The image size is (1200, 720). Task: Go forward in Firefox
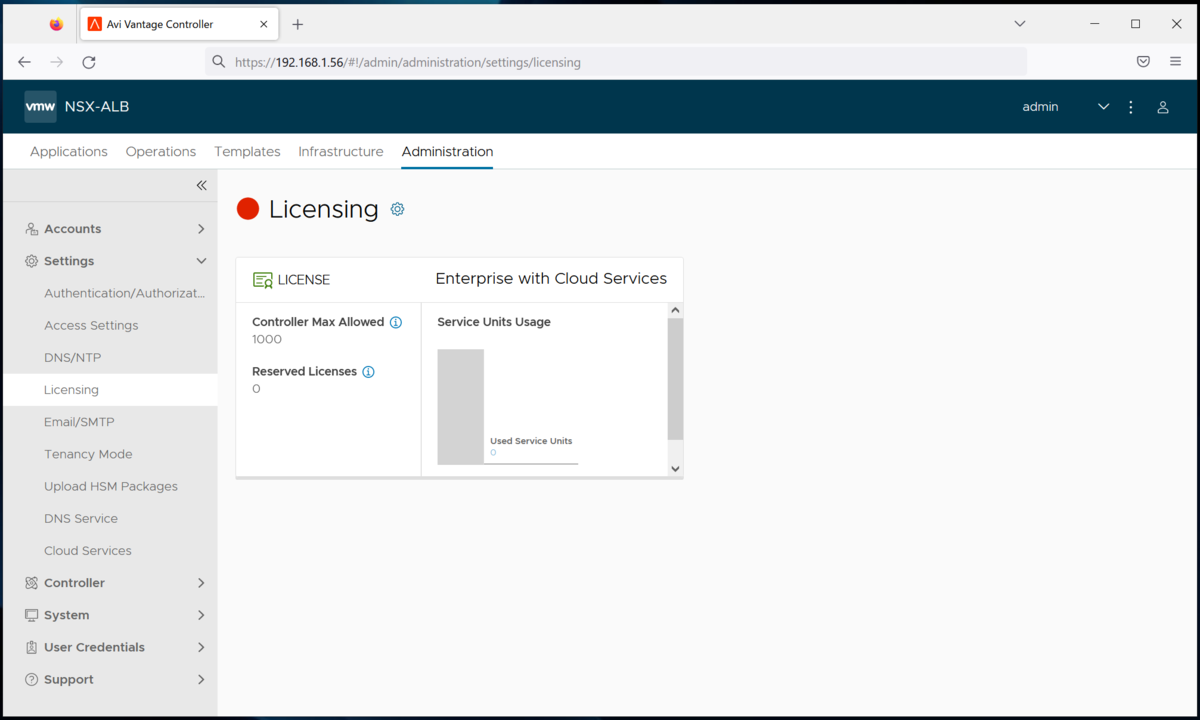(57, 62)
